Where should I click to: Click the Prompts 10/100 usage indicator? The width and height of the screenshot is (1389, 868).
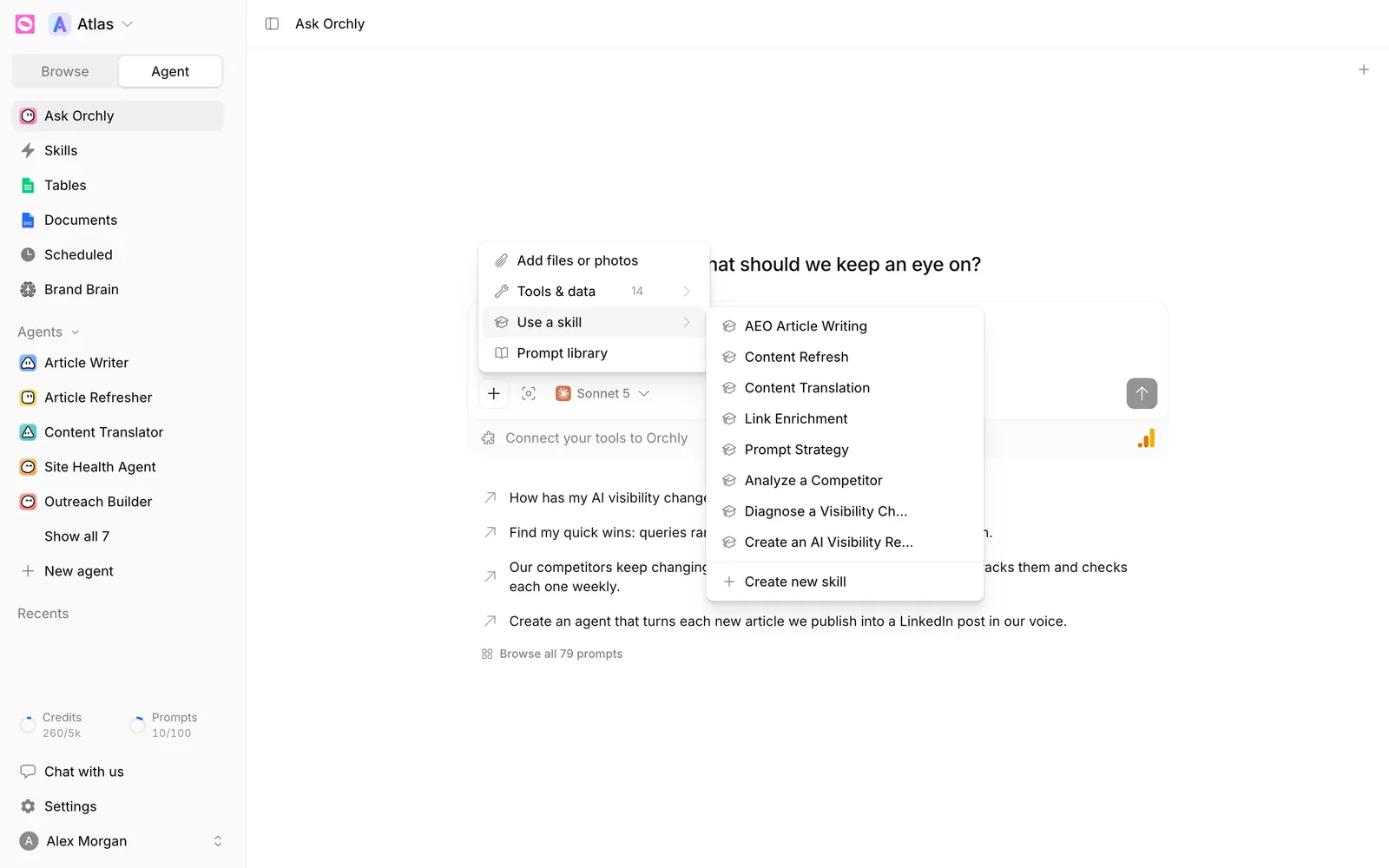(x=163, y=725)
